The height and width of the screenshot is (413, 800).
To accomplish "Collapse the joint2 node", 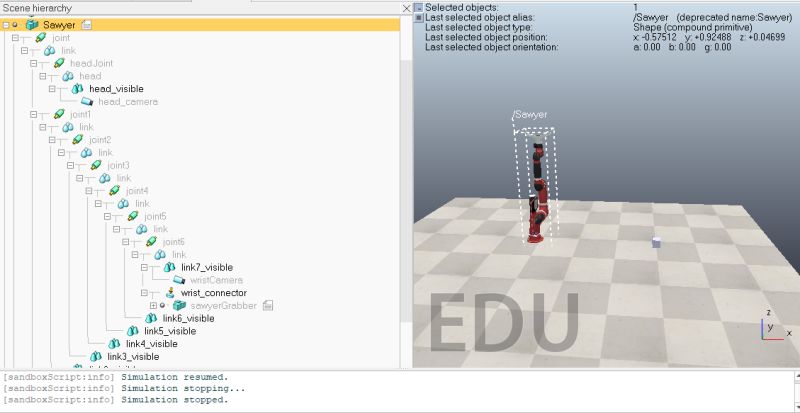I will click(52, 139).
